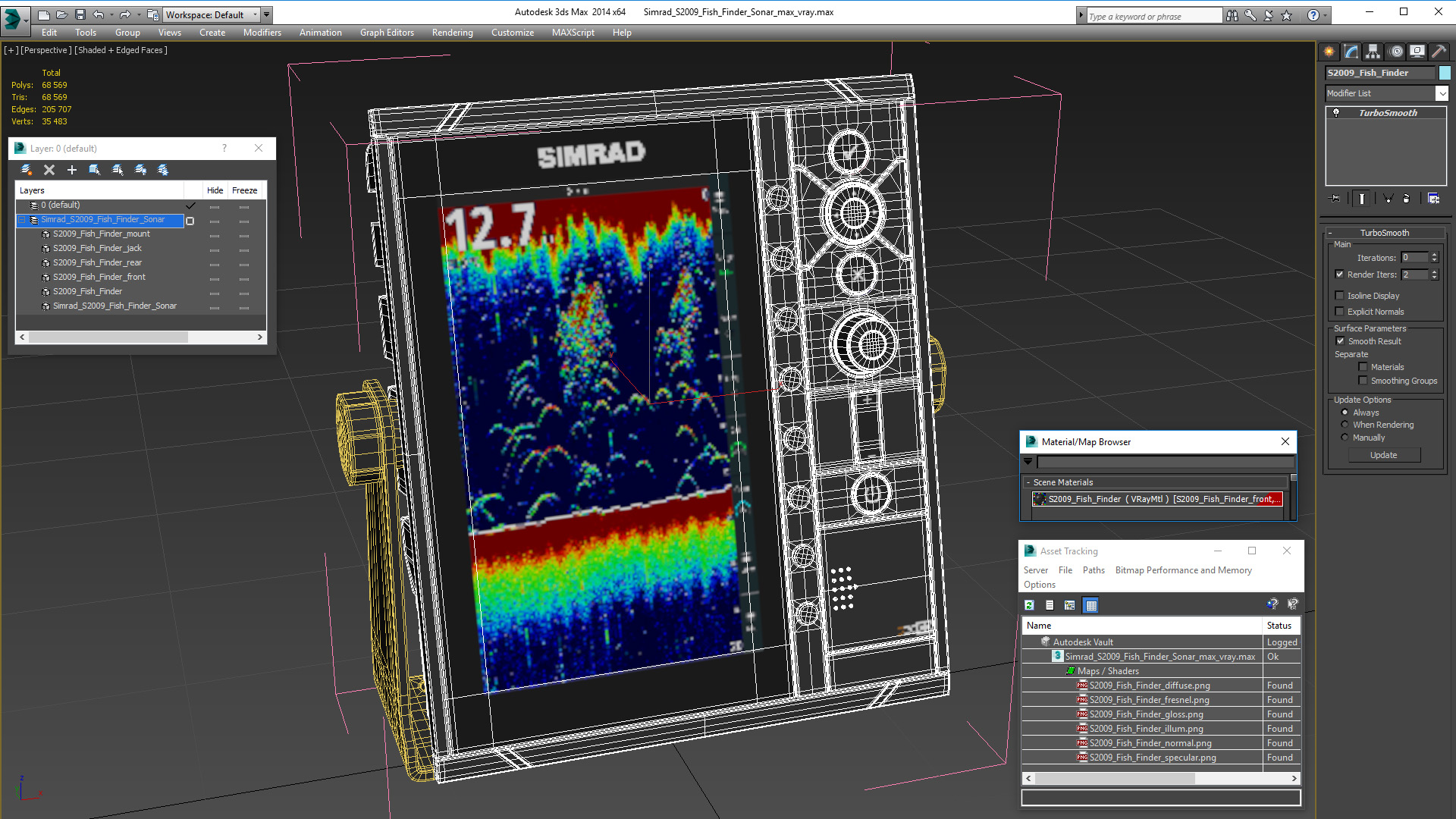Toggle TurboSmooth modifier lightbulb icon
The image size is (1456, 819).
(x=1336, y=113)
